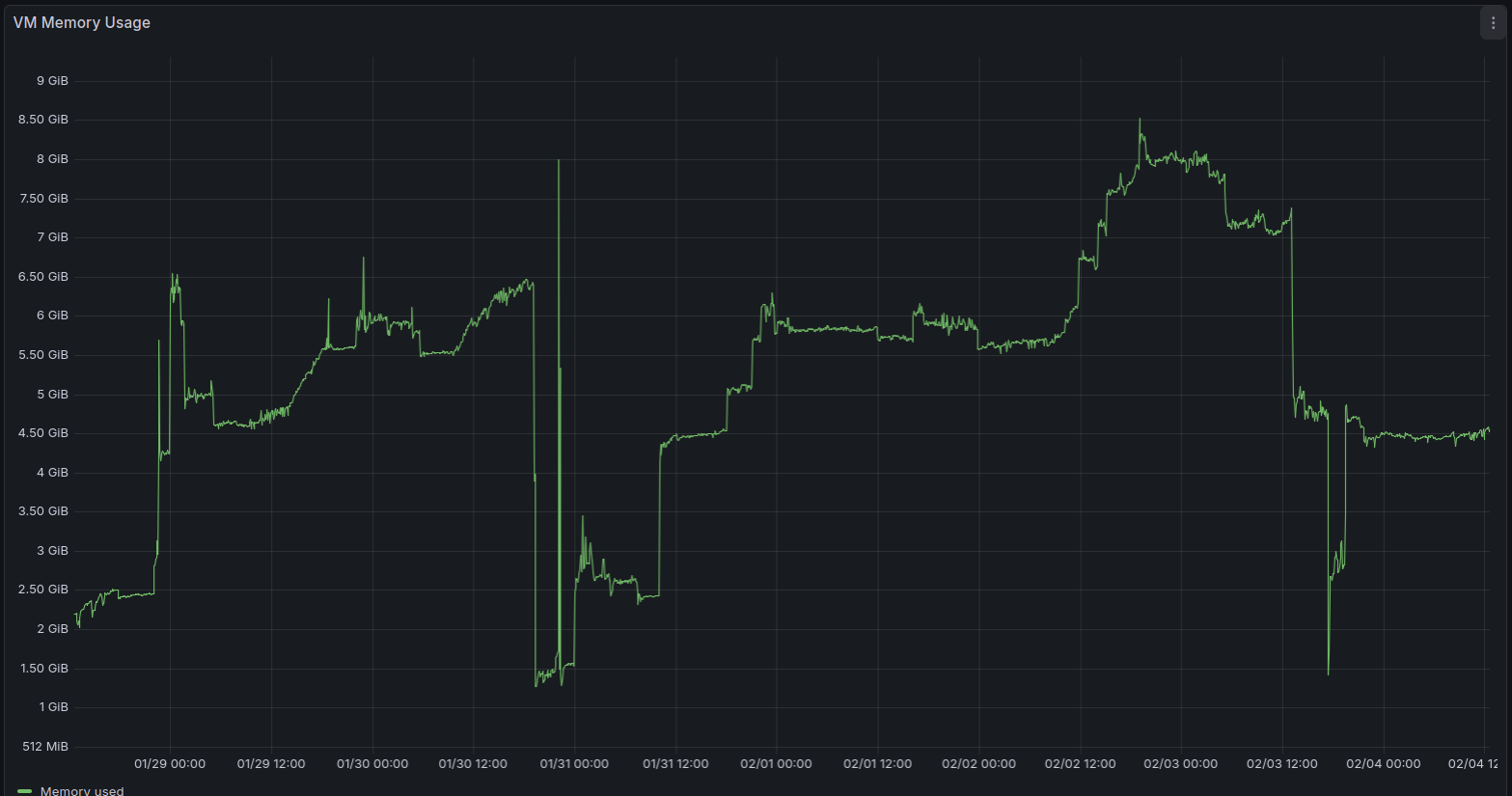The image size is (1512, 796).
Task: Click the 8.50 GiB peak on the line
Action: (1140, 121)
